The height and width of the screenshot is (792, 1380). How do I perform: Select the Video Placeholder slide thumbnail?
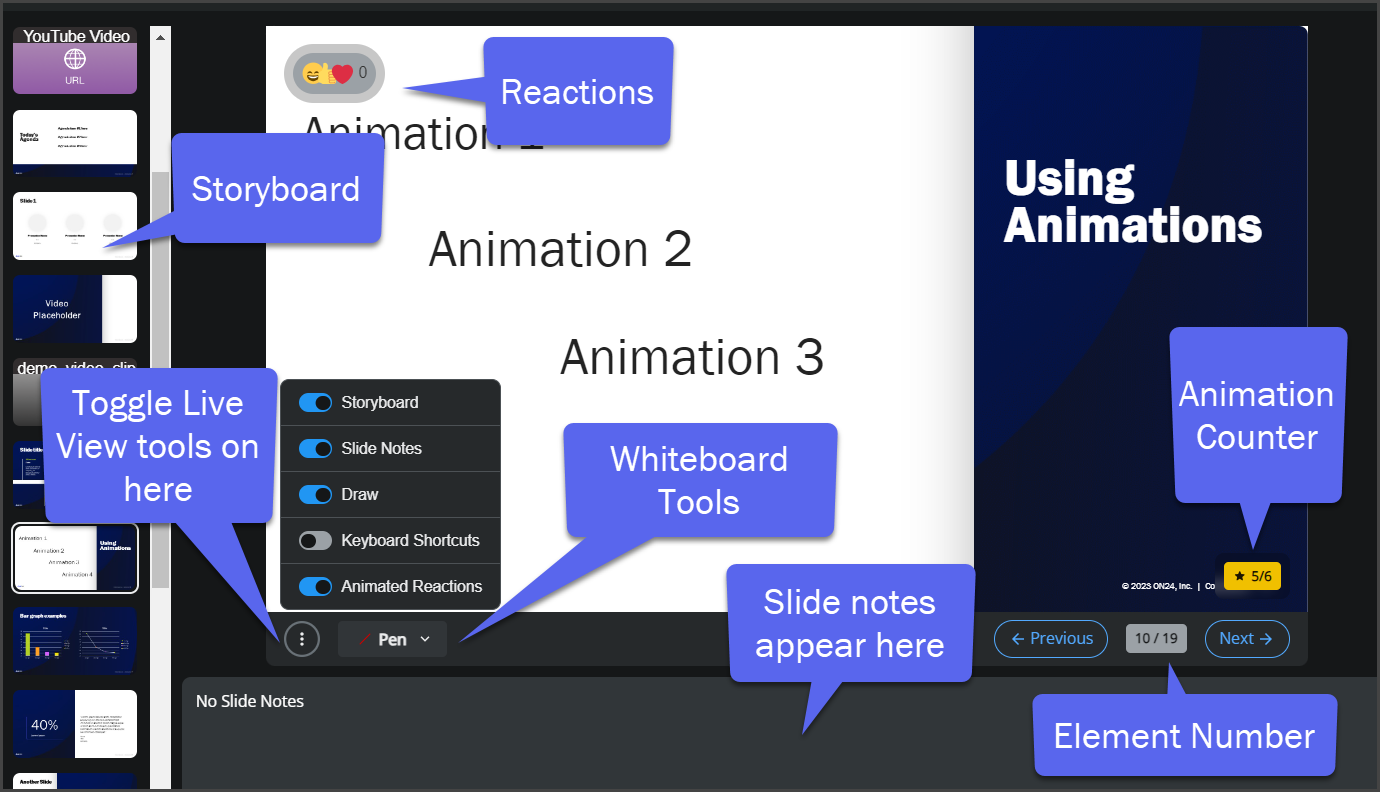[x=75, y=309]
